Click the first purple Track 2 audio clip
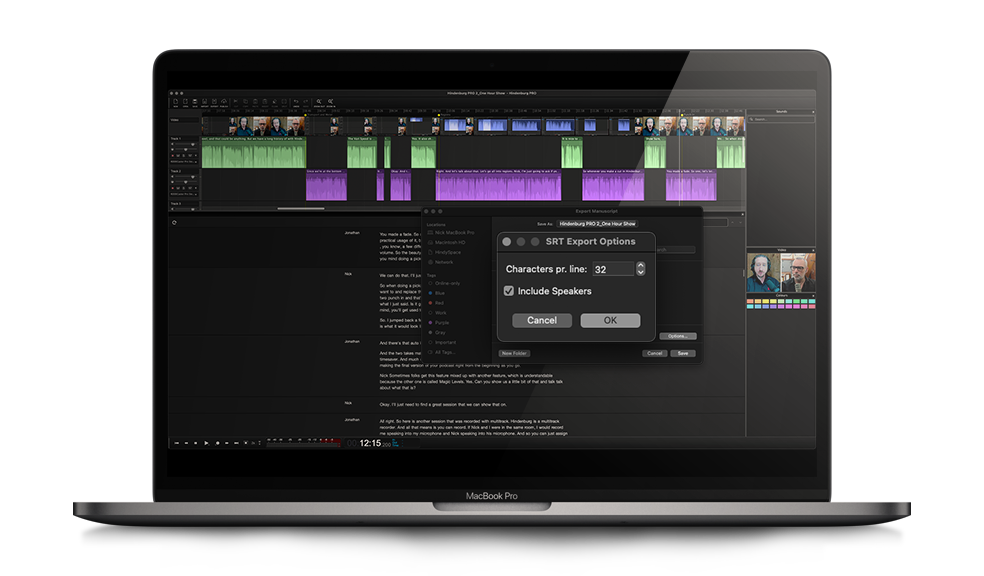 click(326, 185)
